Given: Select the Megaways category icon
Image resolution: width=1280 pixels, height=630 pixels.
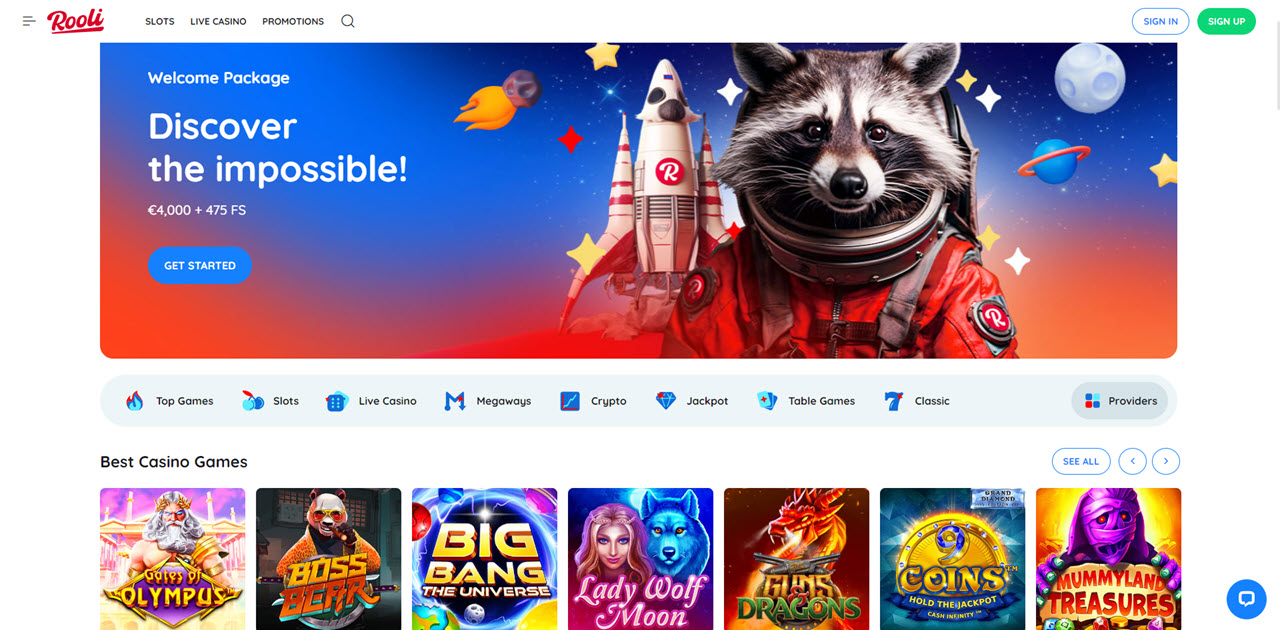Looking at the screenshot, I should pos(454,400).
